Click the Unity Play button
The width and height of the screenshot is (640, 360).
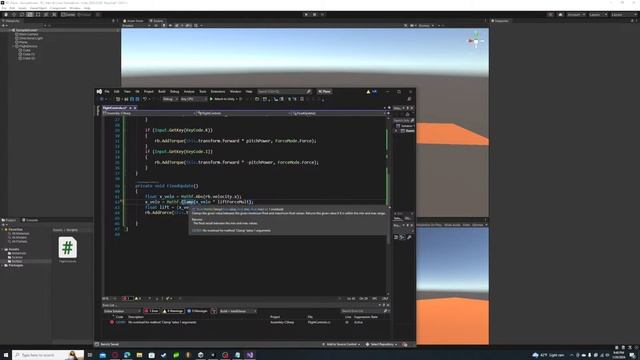pos(306,15)
